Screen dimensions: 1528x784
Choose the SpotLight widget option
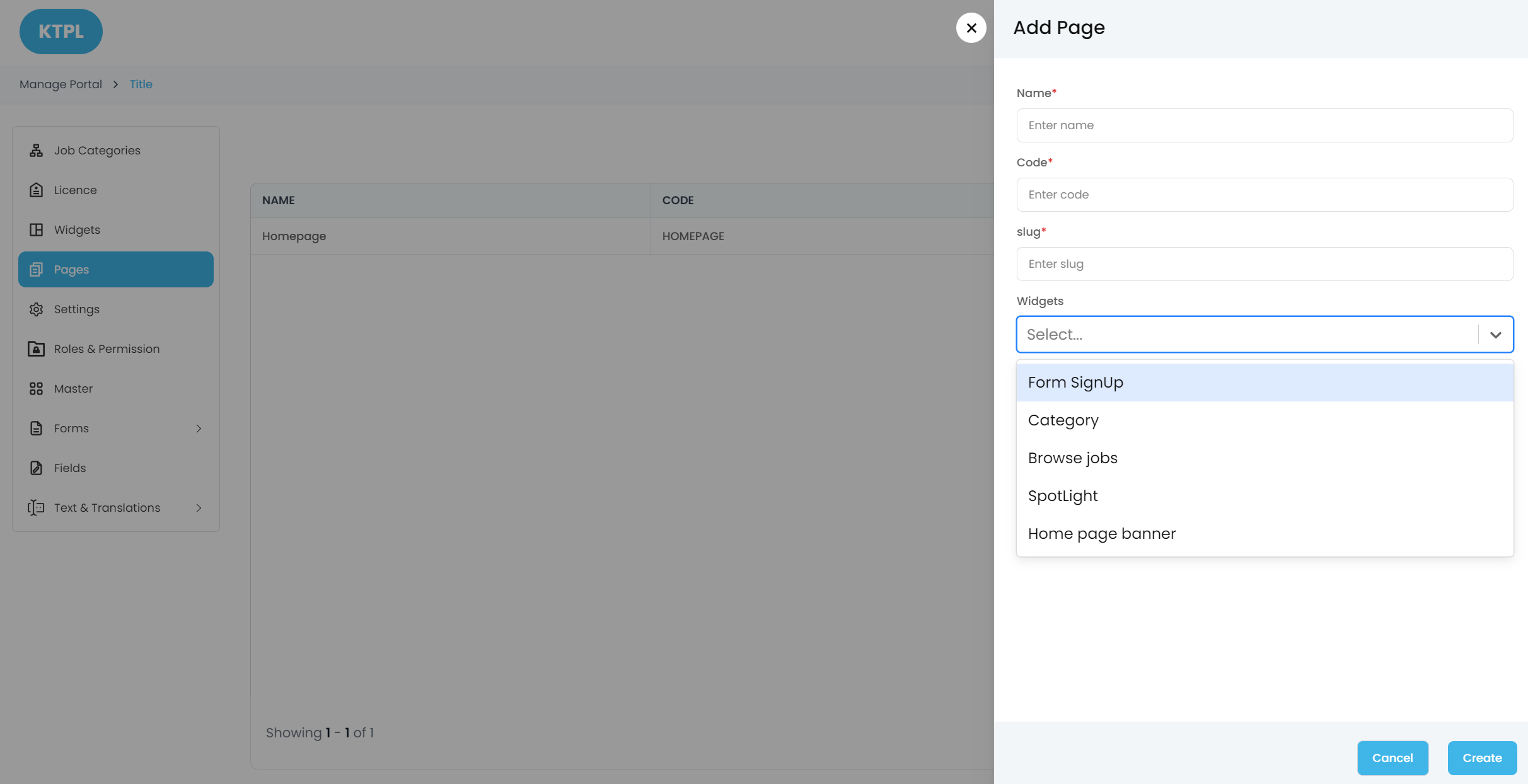coord(1062,496)
